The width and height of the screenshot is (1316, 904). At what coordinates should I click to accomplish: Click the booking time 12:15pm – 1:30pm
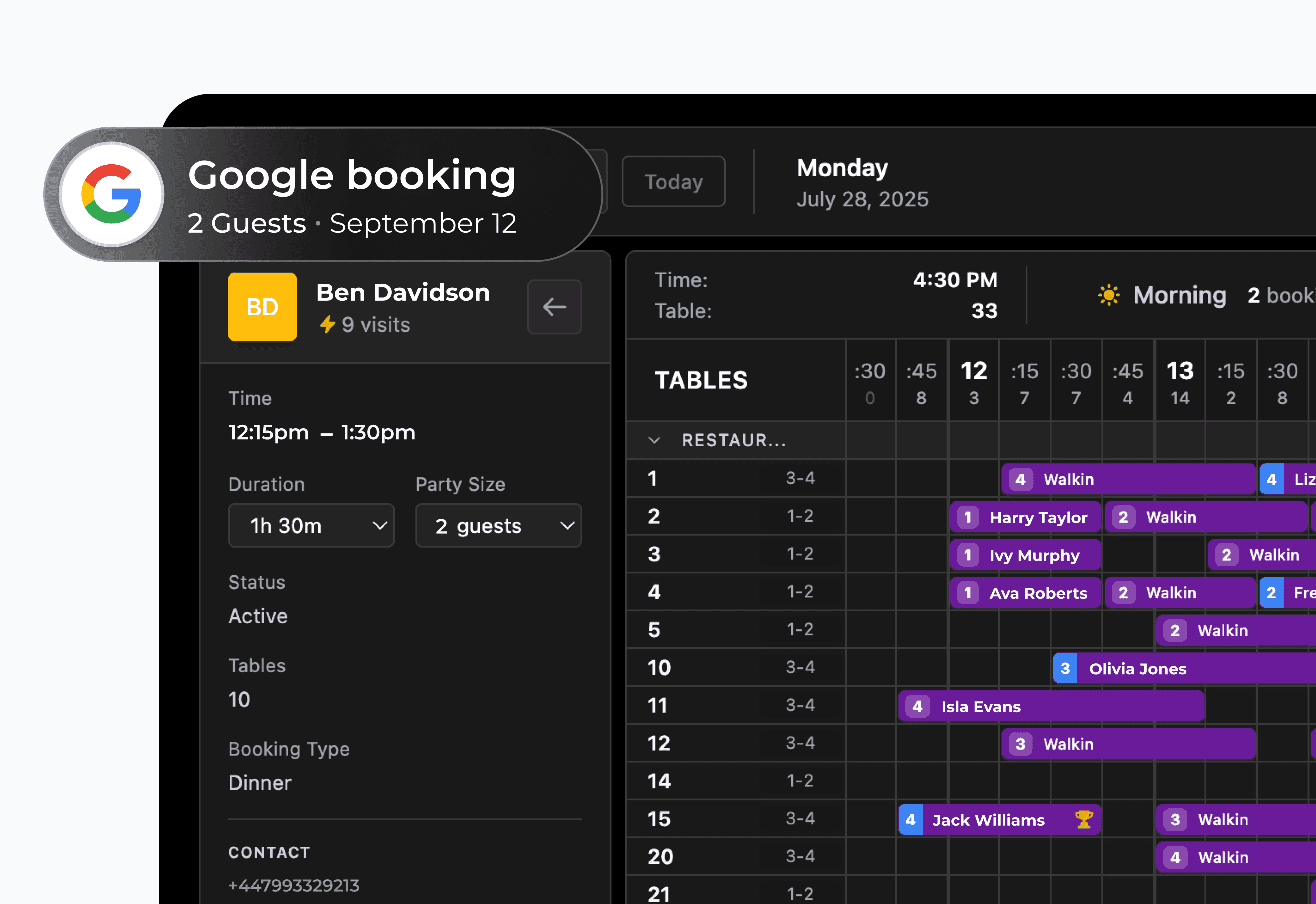321,432
